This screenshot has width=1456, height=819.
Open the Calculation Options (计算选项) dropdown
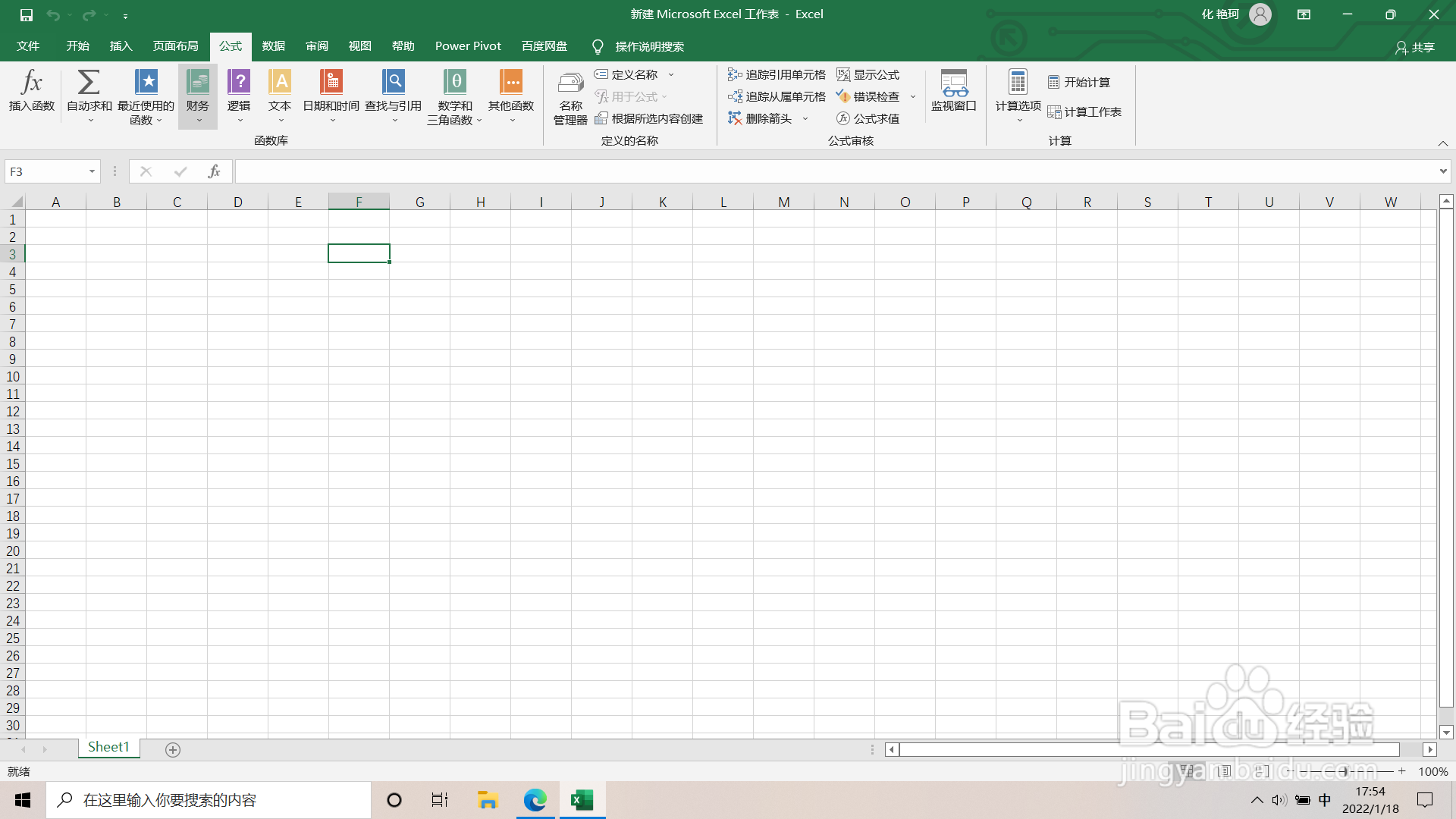click(1017, 96)
